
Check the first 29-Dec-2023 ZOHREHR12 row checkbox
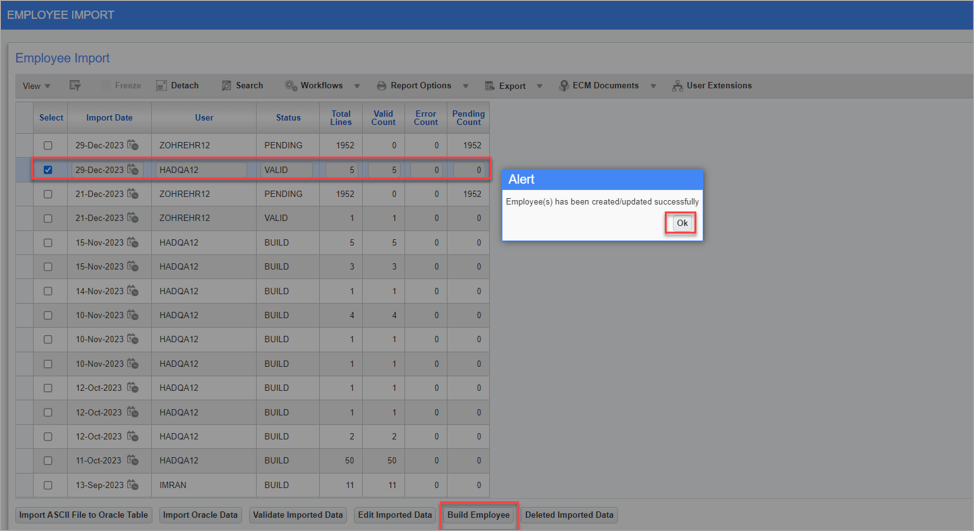[x=48, y=145]
